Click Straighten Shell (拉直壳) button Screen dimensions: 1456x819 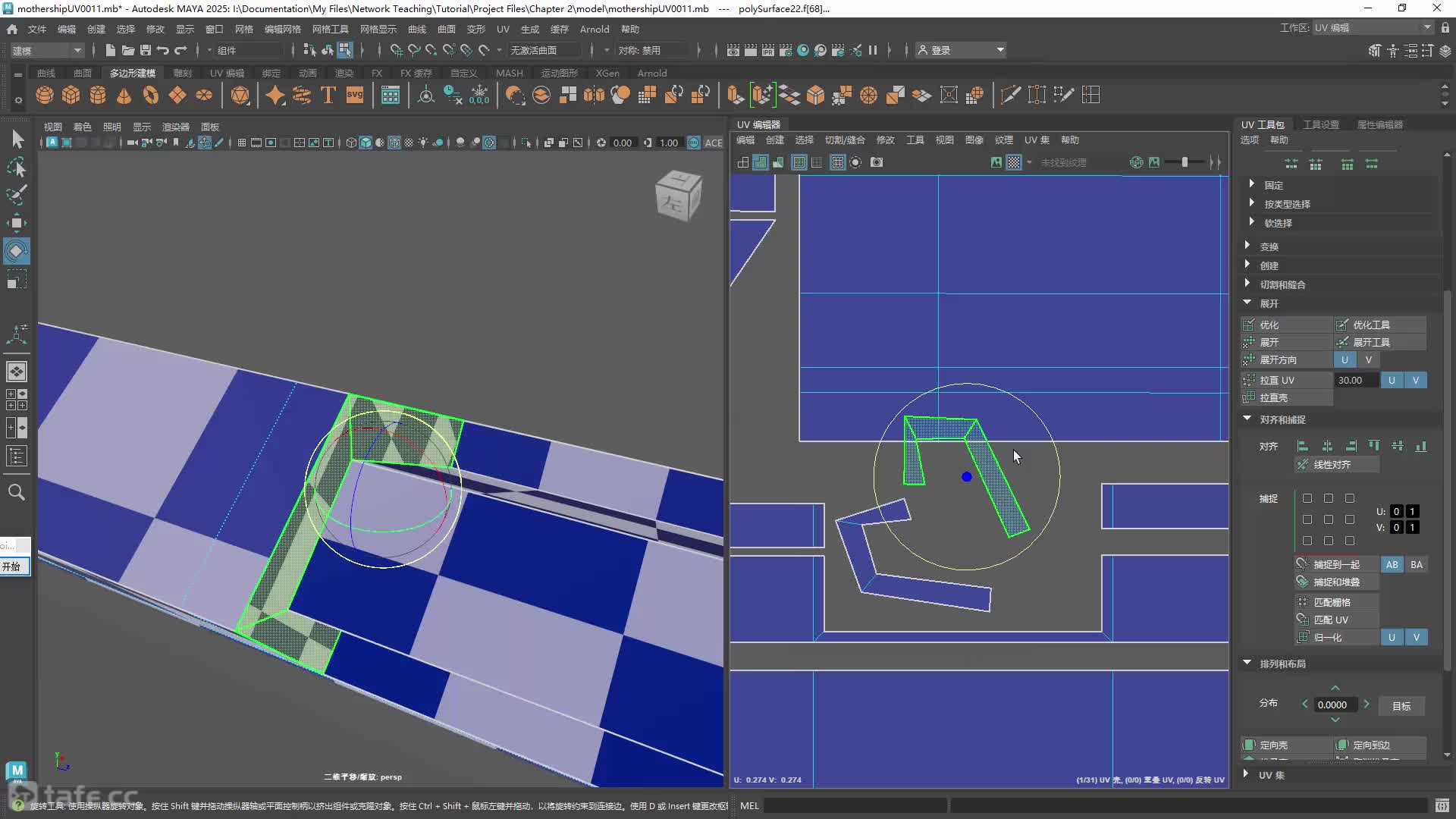pos(1287,397)
